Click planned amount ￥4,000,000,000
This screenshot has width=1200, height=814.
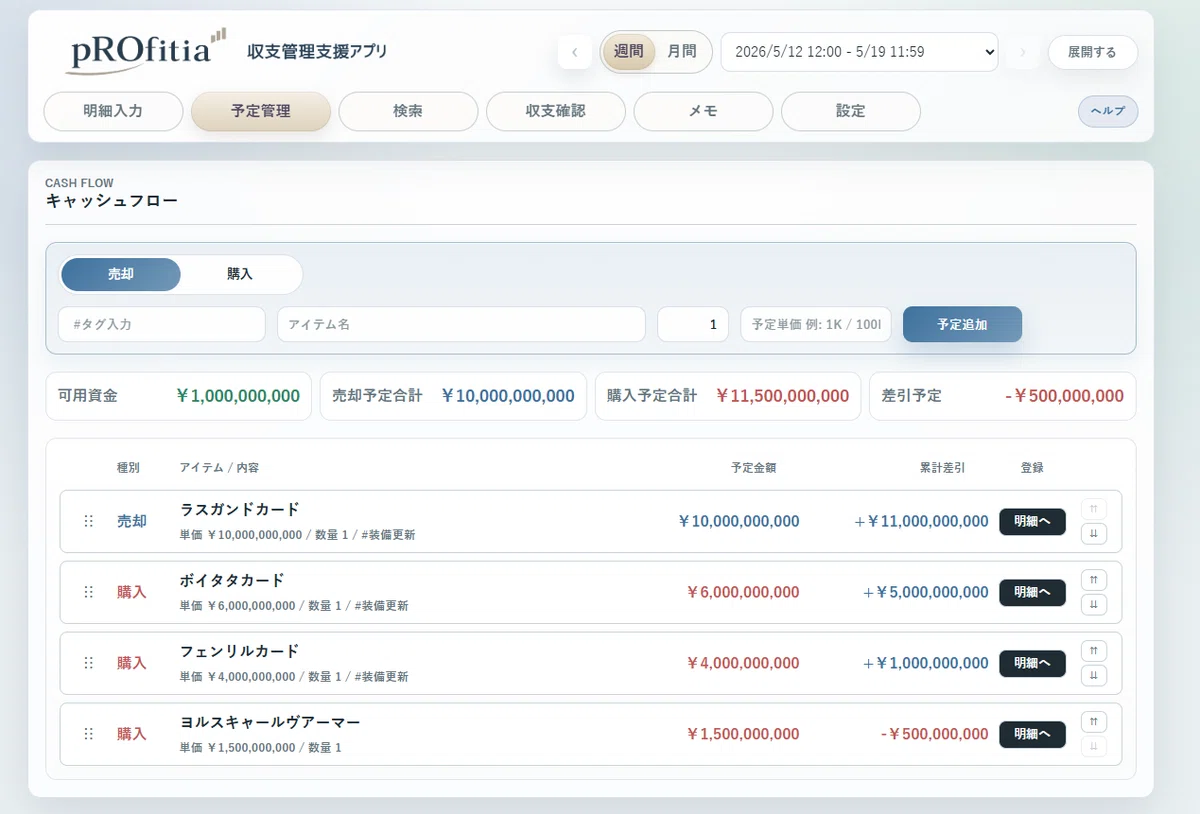pyautogui.click(x=743, y=663)
